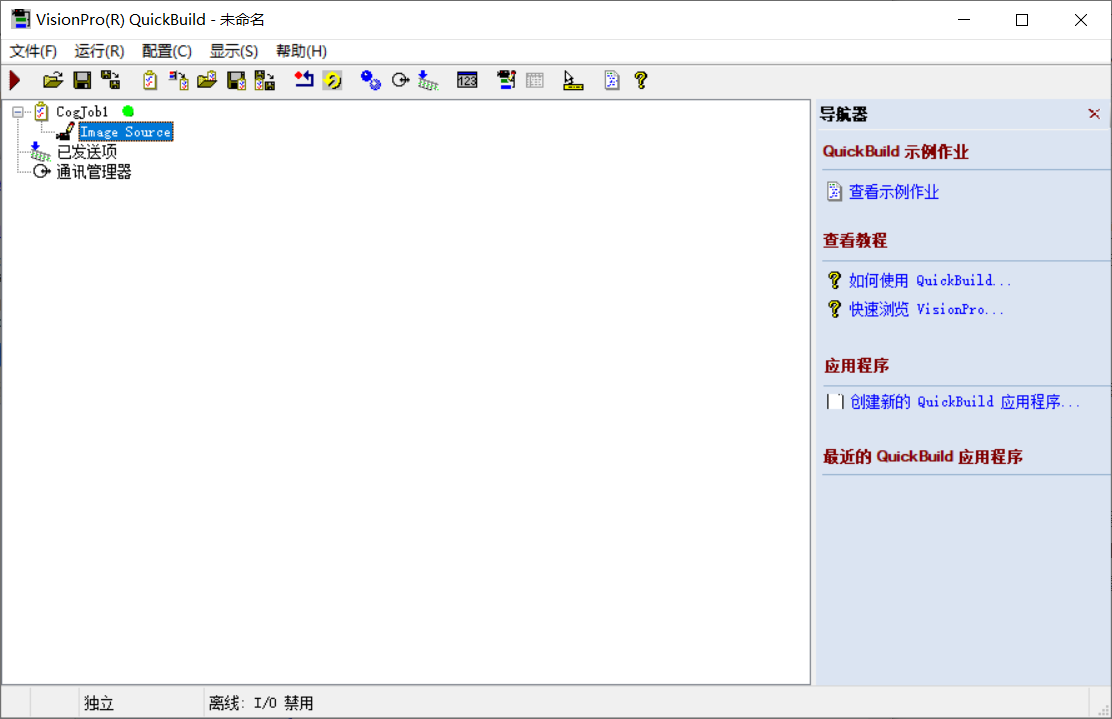Screen dimensions: 1112x719
Task: Click the QuickBuild 示例作业 heading
Action: click(x=895, y=152)
